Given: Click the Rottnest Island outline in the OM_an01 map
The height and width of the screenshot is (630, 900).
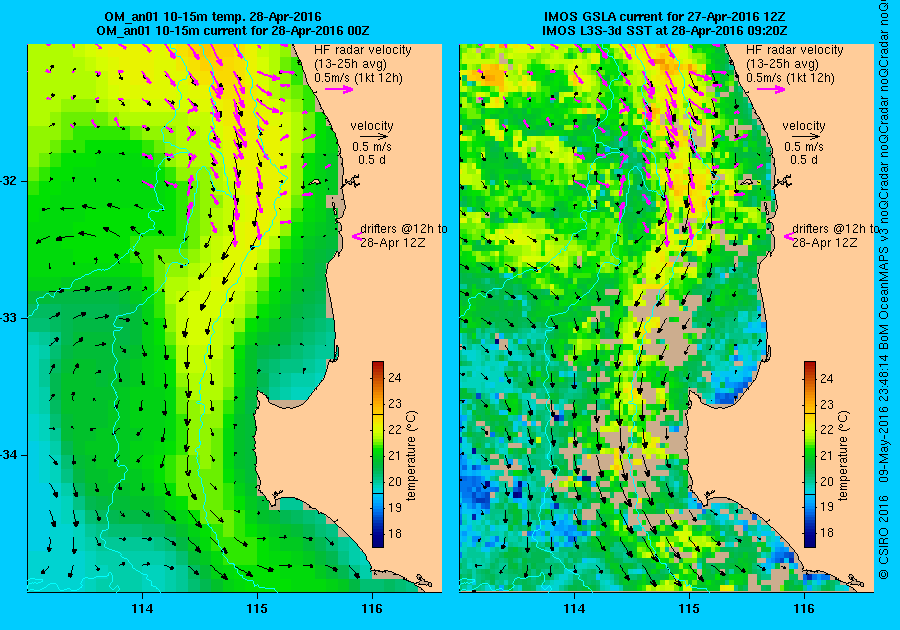Looking at the screenshot, I should pyautogui.click(x=315, y=183).
